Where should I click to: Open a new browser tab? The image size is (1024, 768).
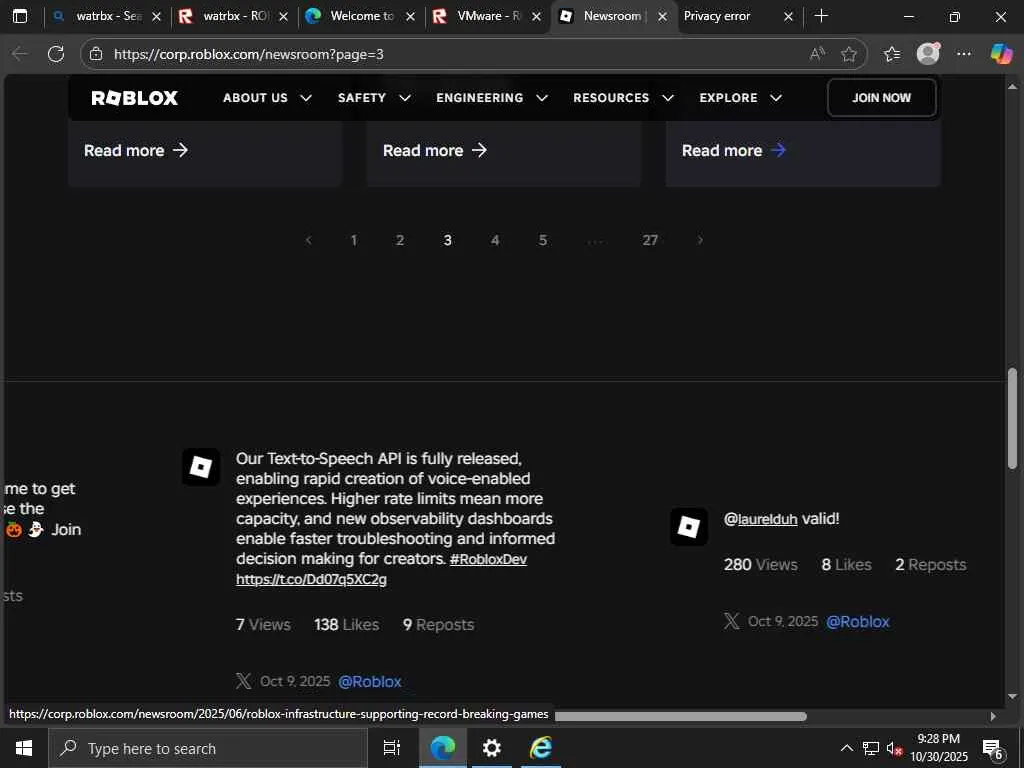pos(822,16)
